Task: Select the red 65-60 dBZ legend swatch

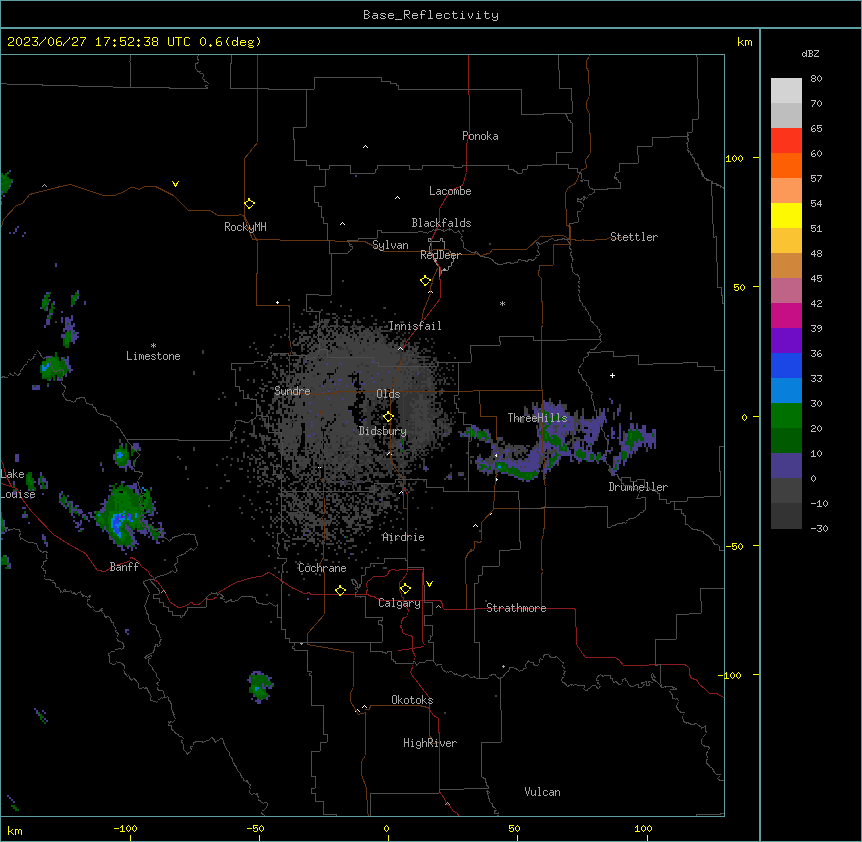Action: coord(786,140)
